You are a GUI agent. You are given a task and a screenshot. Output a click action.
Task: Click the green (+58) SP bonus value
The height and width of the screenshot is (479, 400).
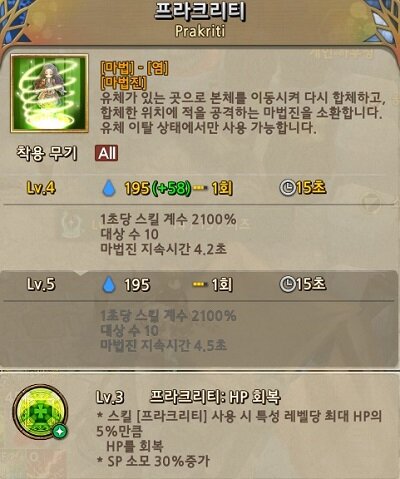point(171,188)
